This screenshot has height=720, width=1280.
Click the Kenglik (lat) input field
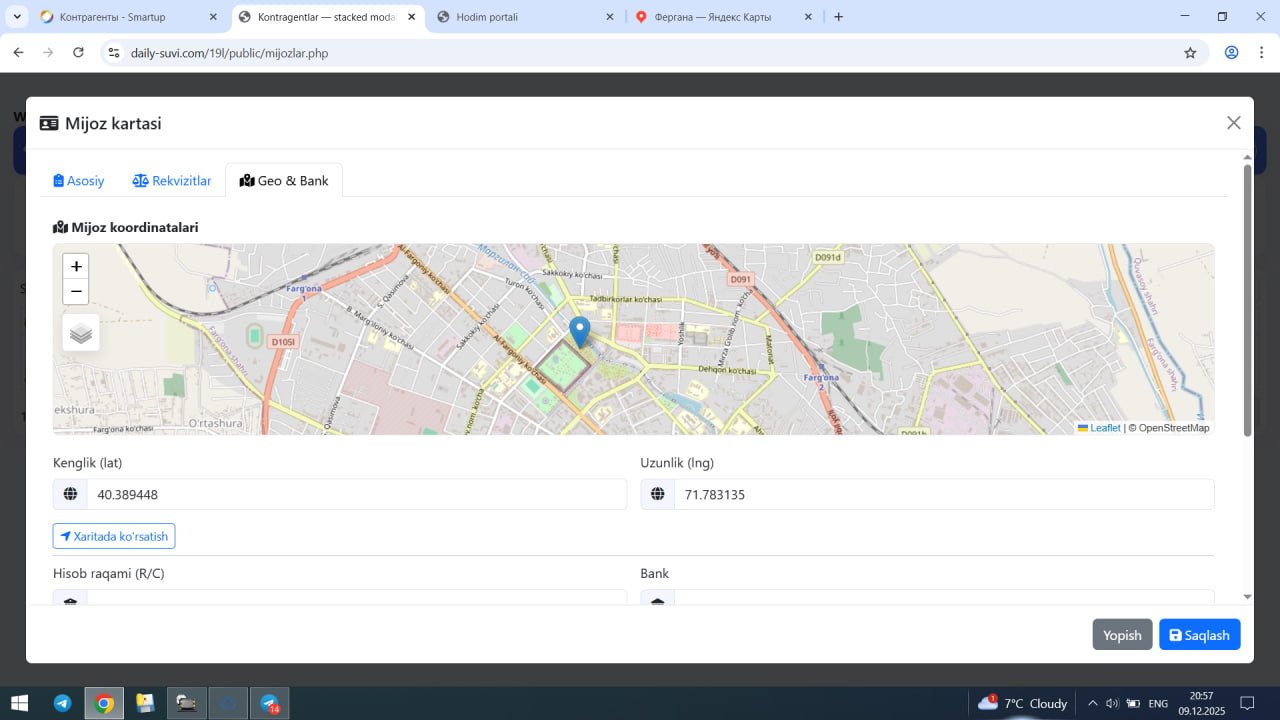(x=355, y=494)
